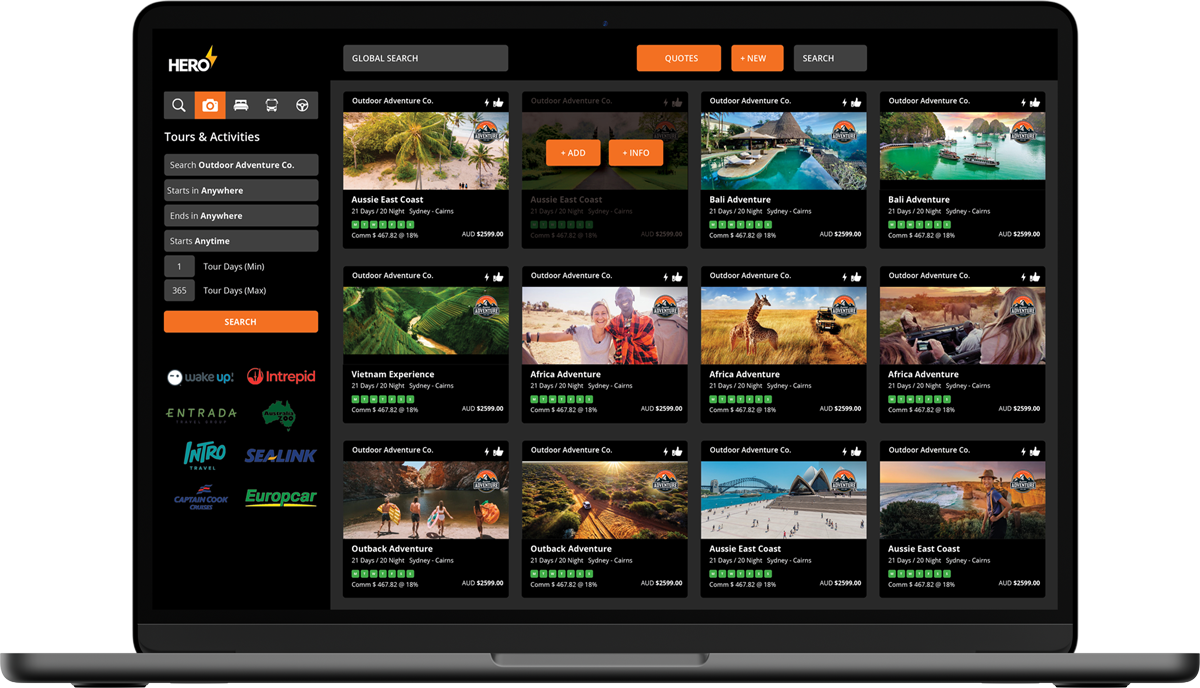Screen dimensions: 1200x688
Task: Click lightning bolt icon on Vietnam Experience card
Action: 487,276
